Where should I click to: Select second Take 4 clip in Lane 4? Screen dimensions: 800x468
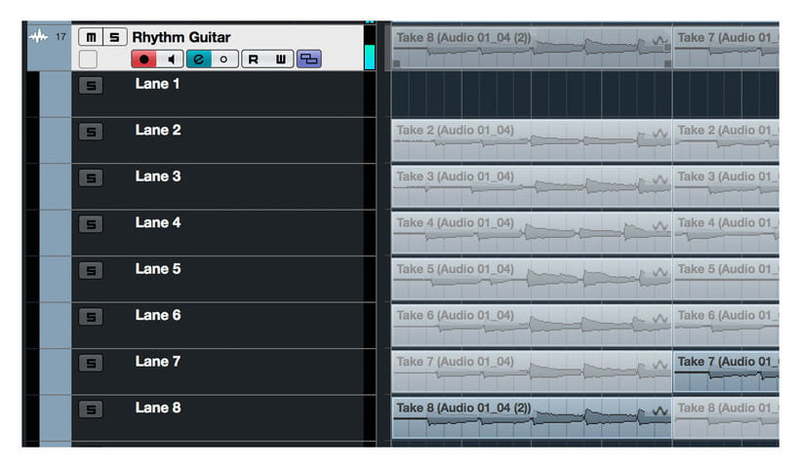point(726,233)
